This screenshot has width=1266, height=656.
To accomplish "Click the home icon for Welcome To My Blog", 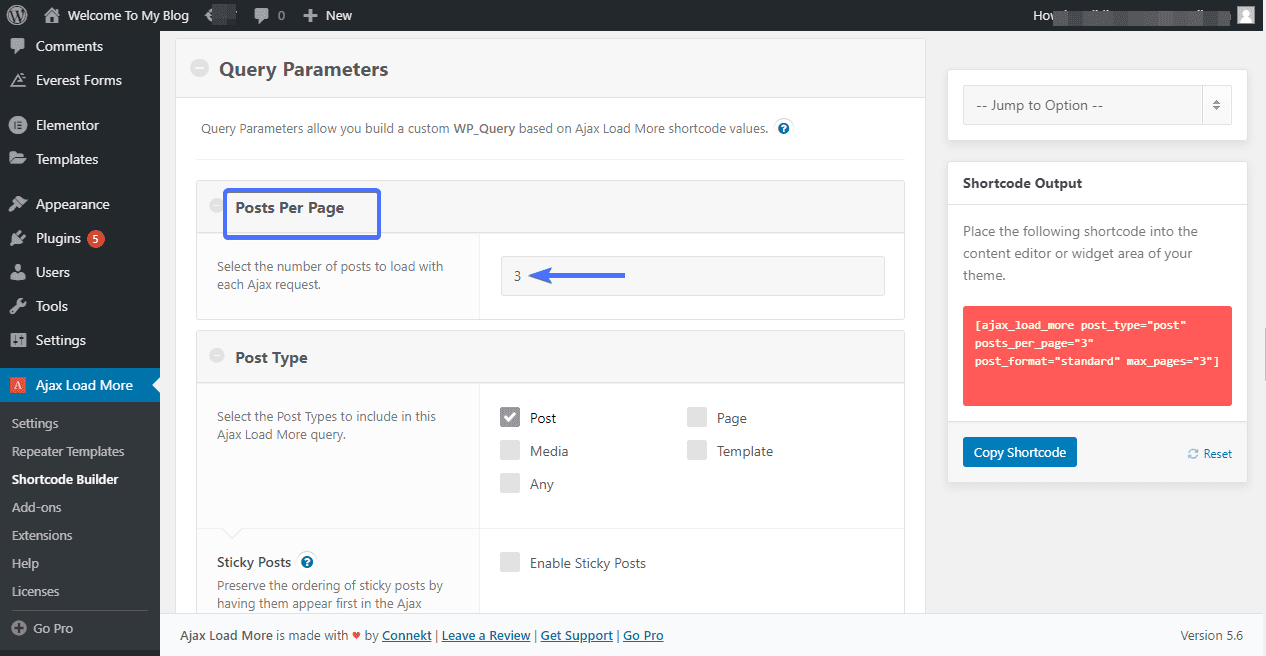I will [52, 15].
